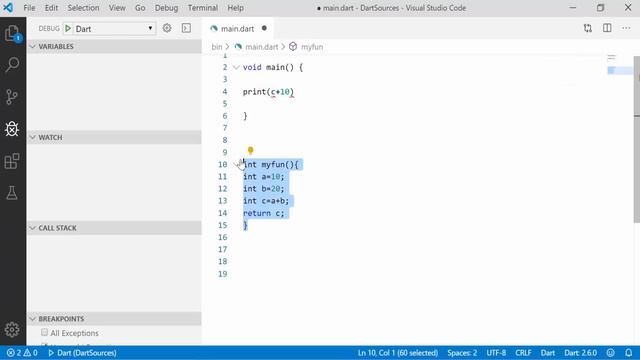Split the editor right

pyautogui.click(x=607, y=28)
